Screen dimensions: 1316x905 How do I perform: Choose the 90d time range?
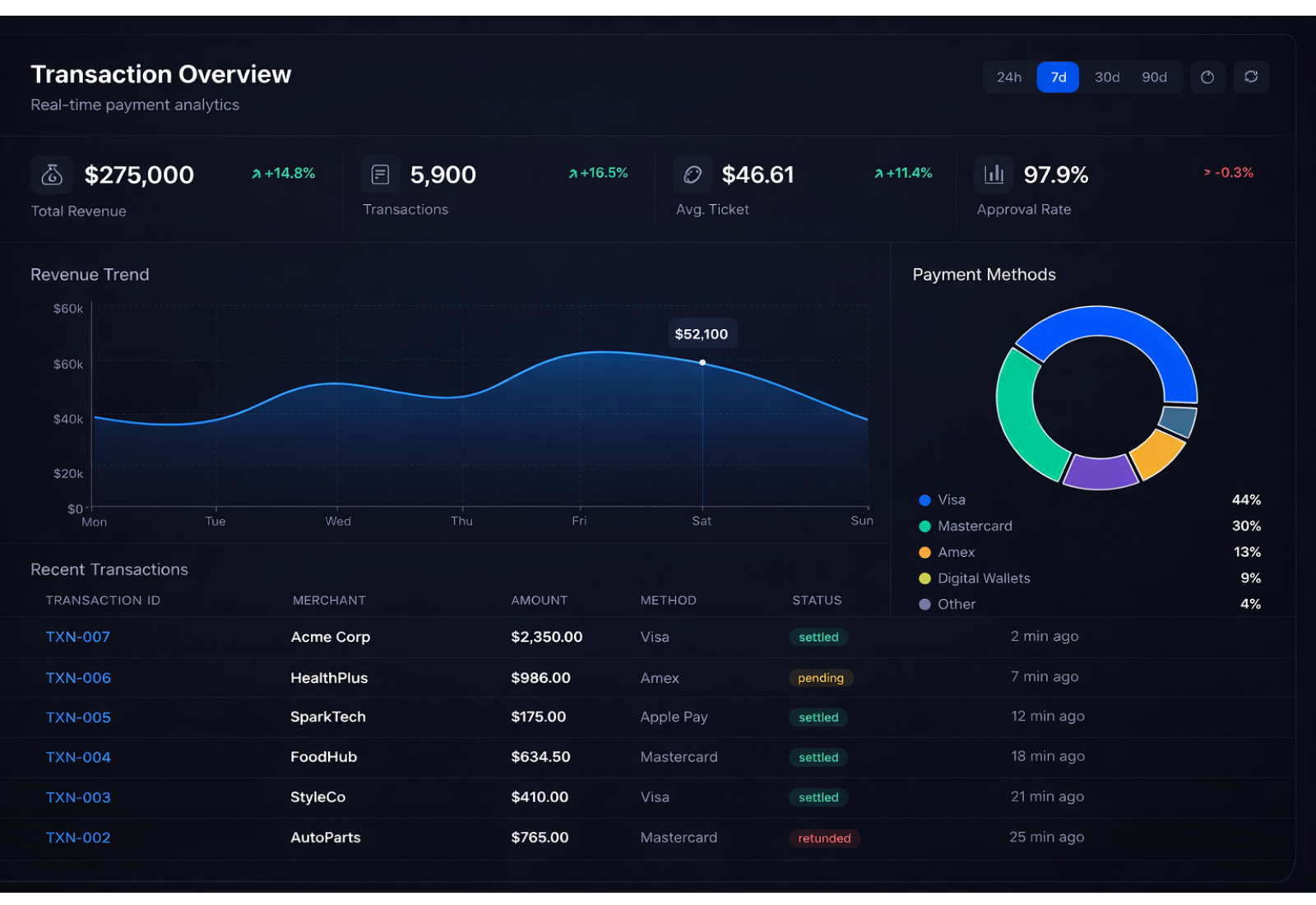coord(1154,77)
